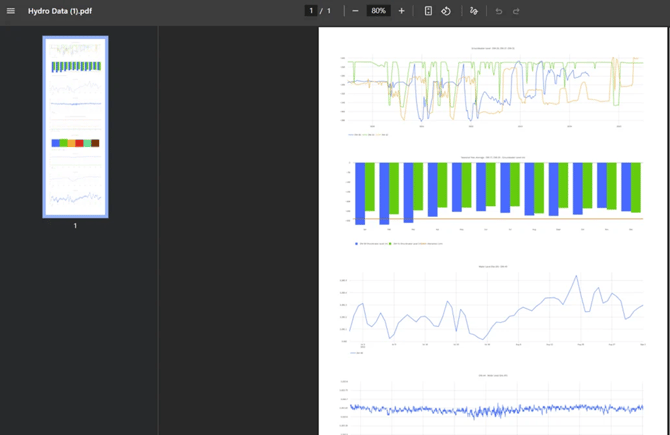
Task: Click the green legend swatch under bar chart
Action: (x=390, y=243)
